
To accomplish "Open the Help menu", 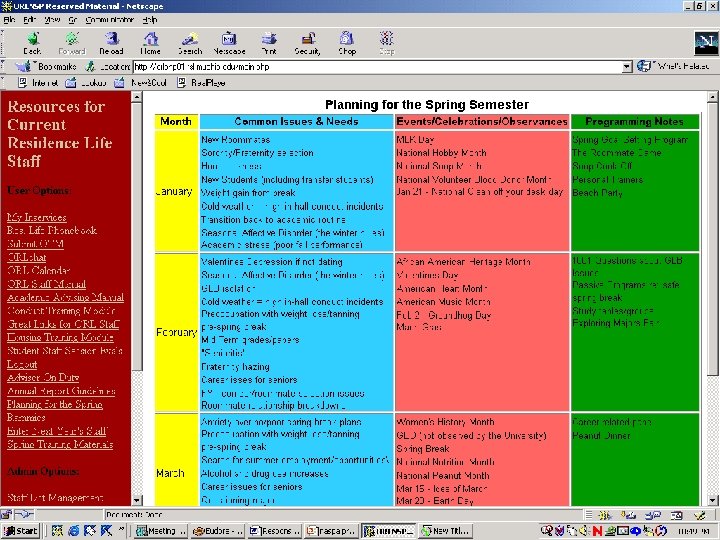I will click(150, 20).
